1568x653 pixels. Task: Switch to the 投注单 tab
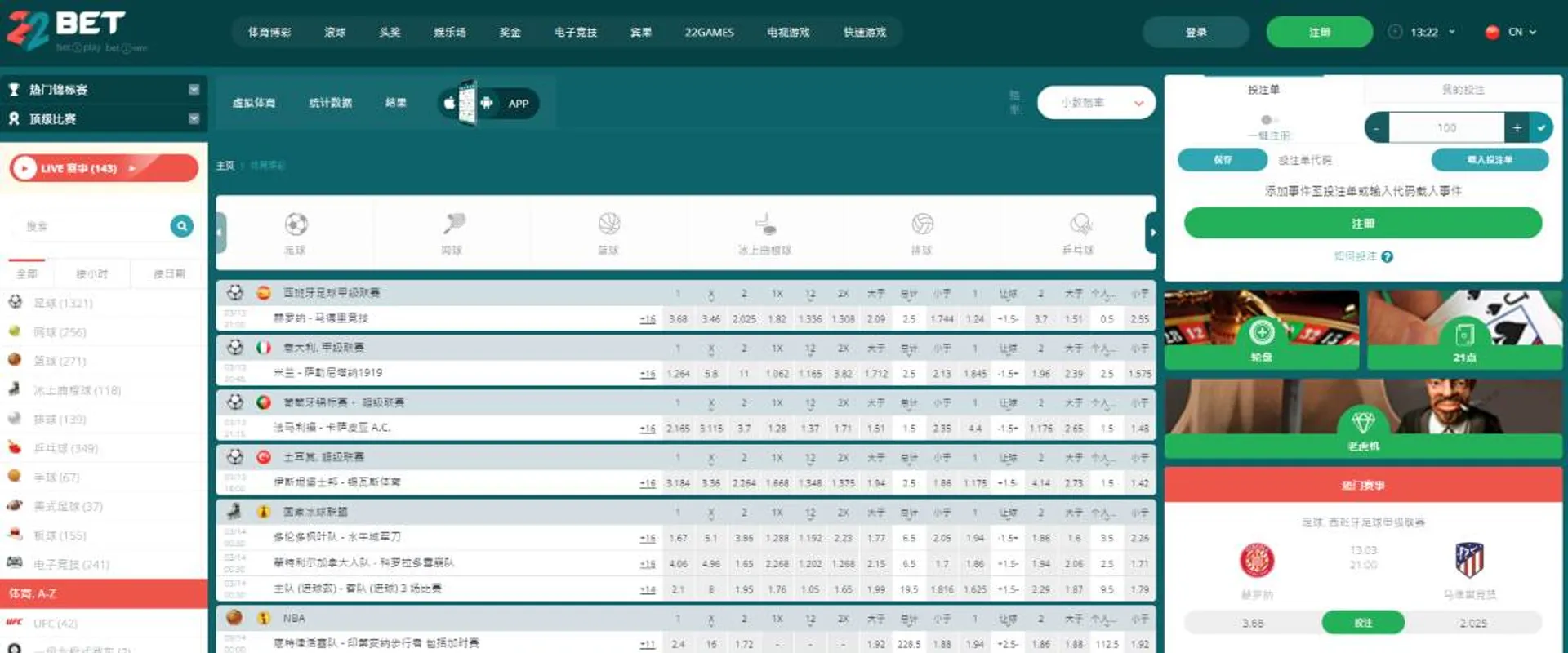tap(1263, 90)
